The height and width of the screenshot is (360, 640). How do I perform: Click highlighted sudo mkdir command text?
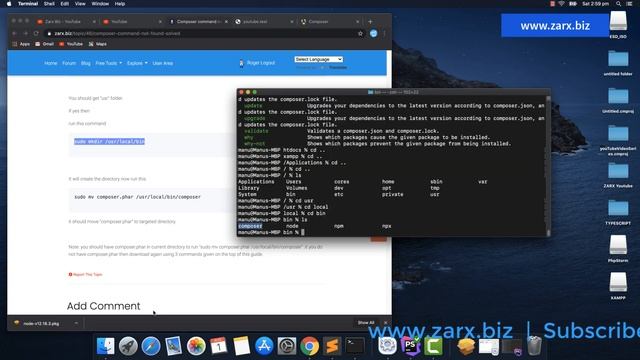(x=109, y=141)
